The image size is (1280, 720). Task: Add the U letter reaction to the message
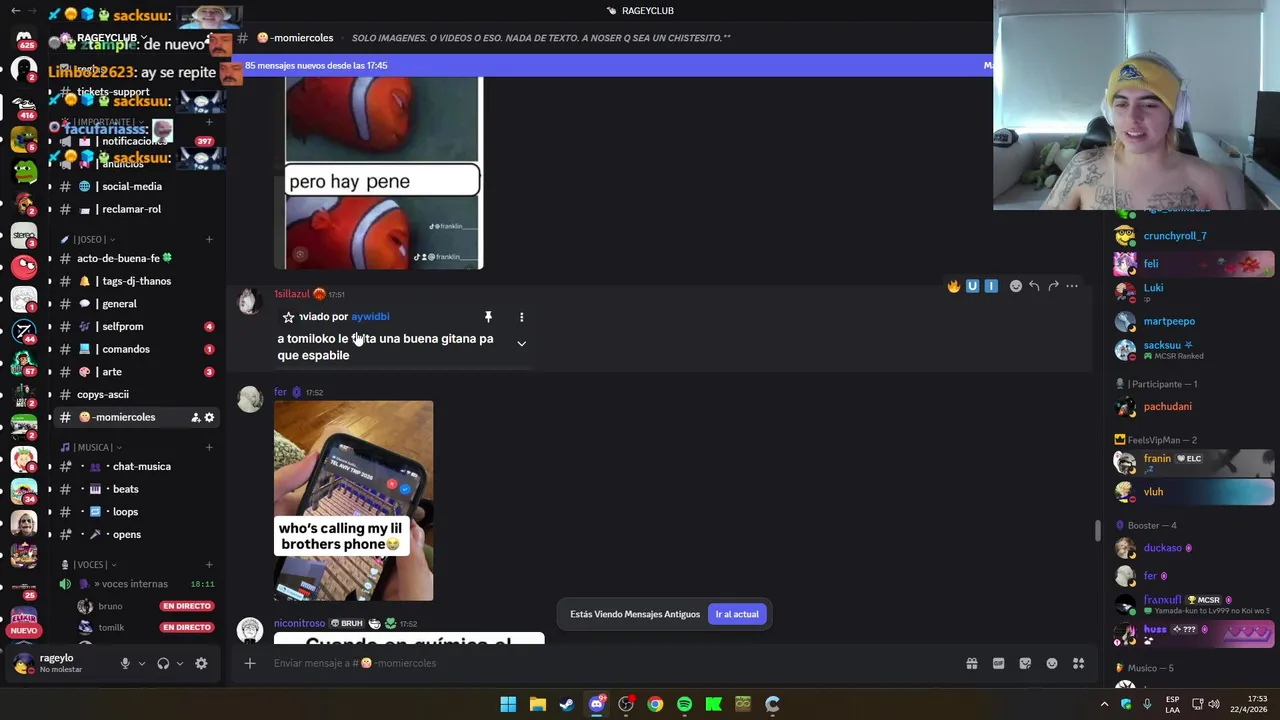[972, 286]
